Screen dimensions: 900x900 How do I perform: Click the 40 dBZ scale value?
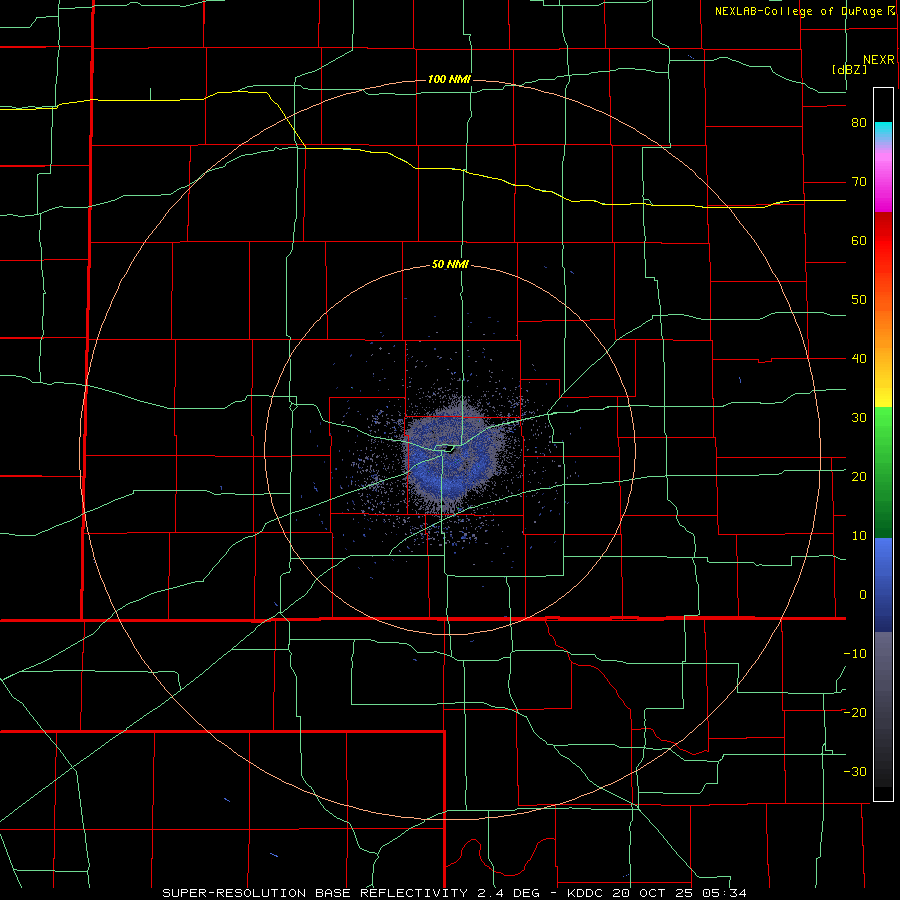pyautogui.click(x=859, y=359)
